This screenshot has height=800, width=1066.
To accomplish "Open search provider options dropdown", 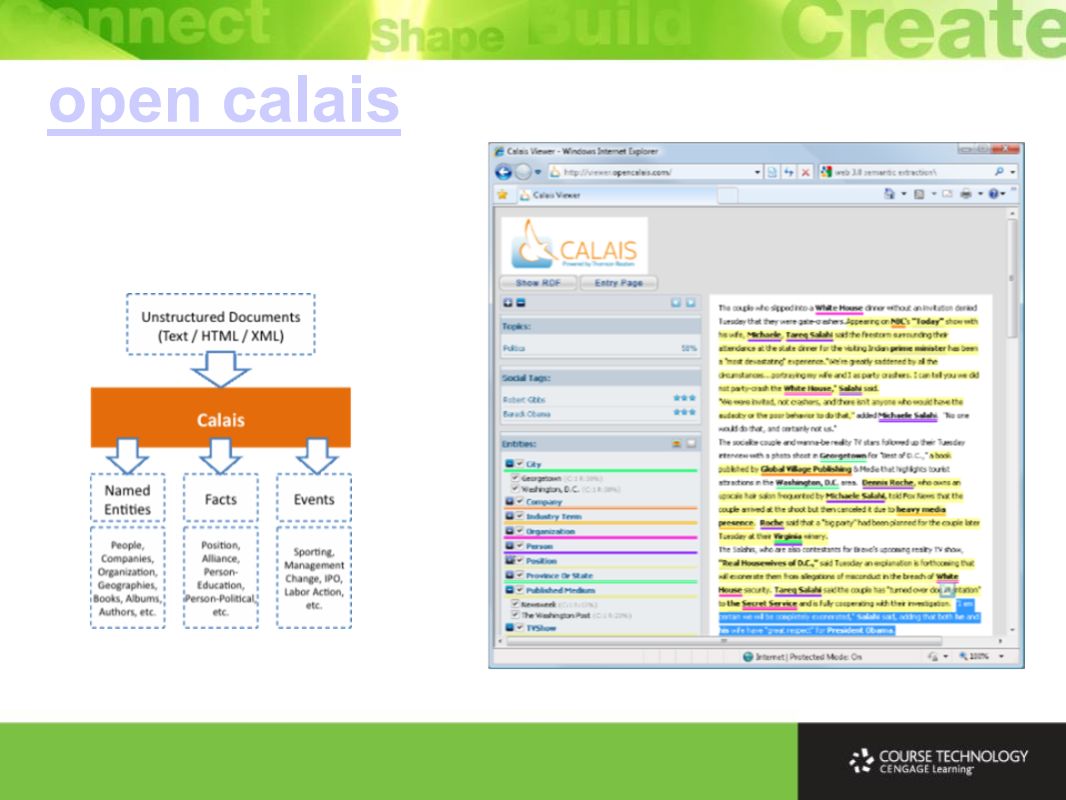I will [x=1012, y=172].
